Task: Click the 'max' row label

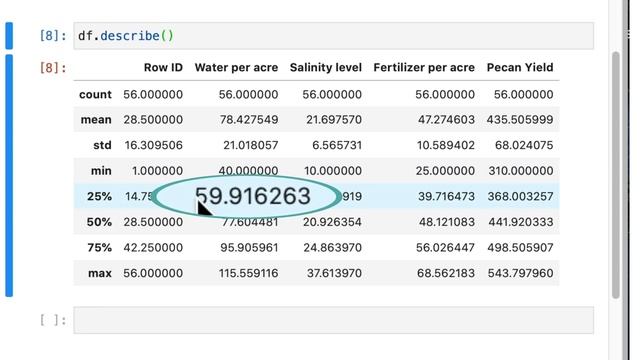Action: tap(100, 273)
